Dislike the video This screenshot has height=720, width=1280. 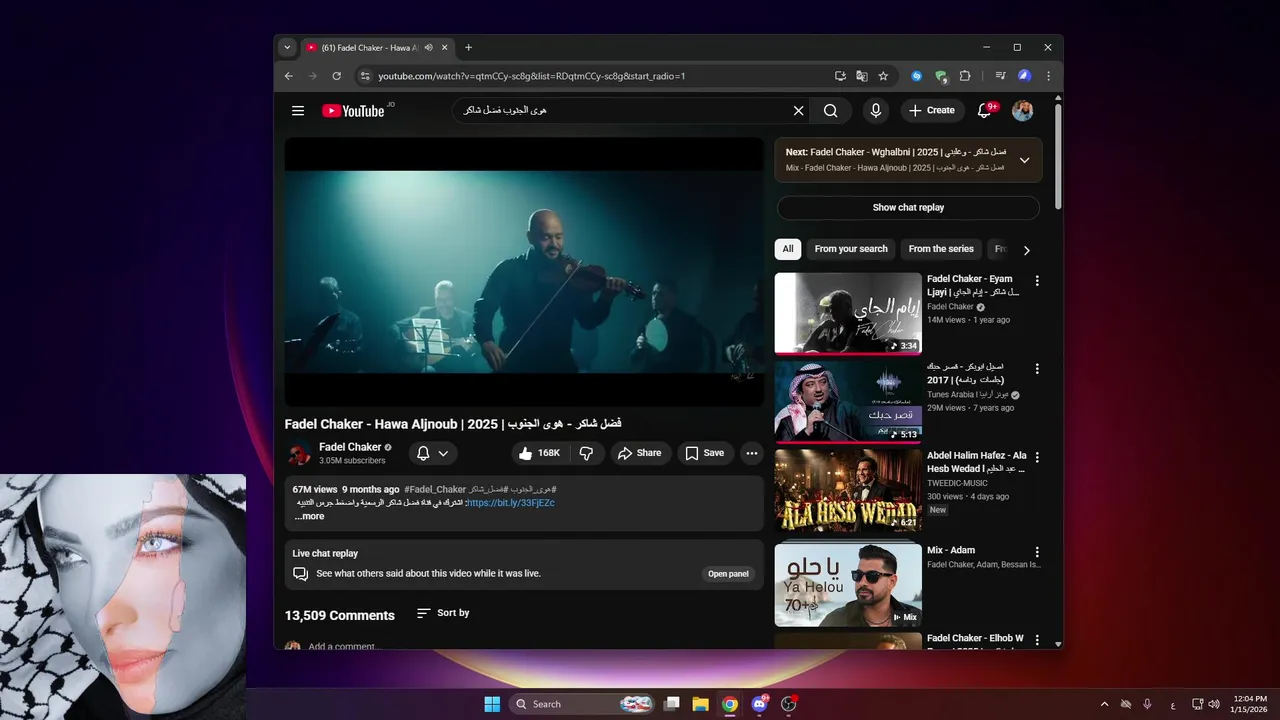pos(586,453)
